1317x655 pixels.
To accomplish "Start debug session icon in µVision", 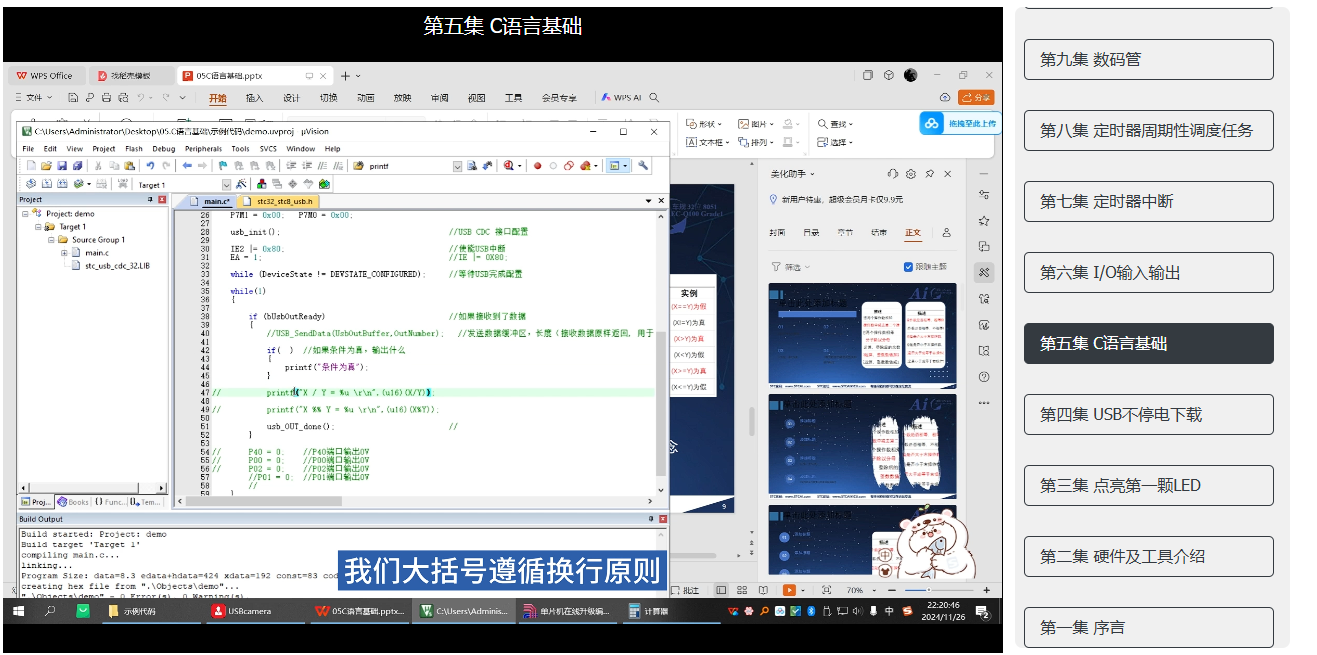I will click(508, 165).
